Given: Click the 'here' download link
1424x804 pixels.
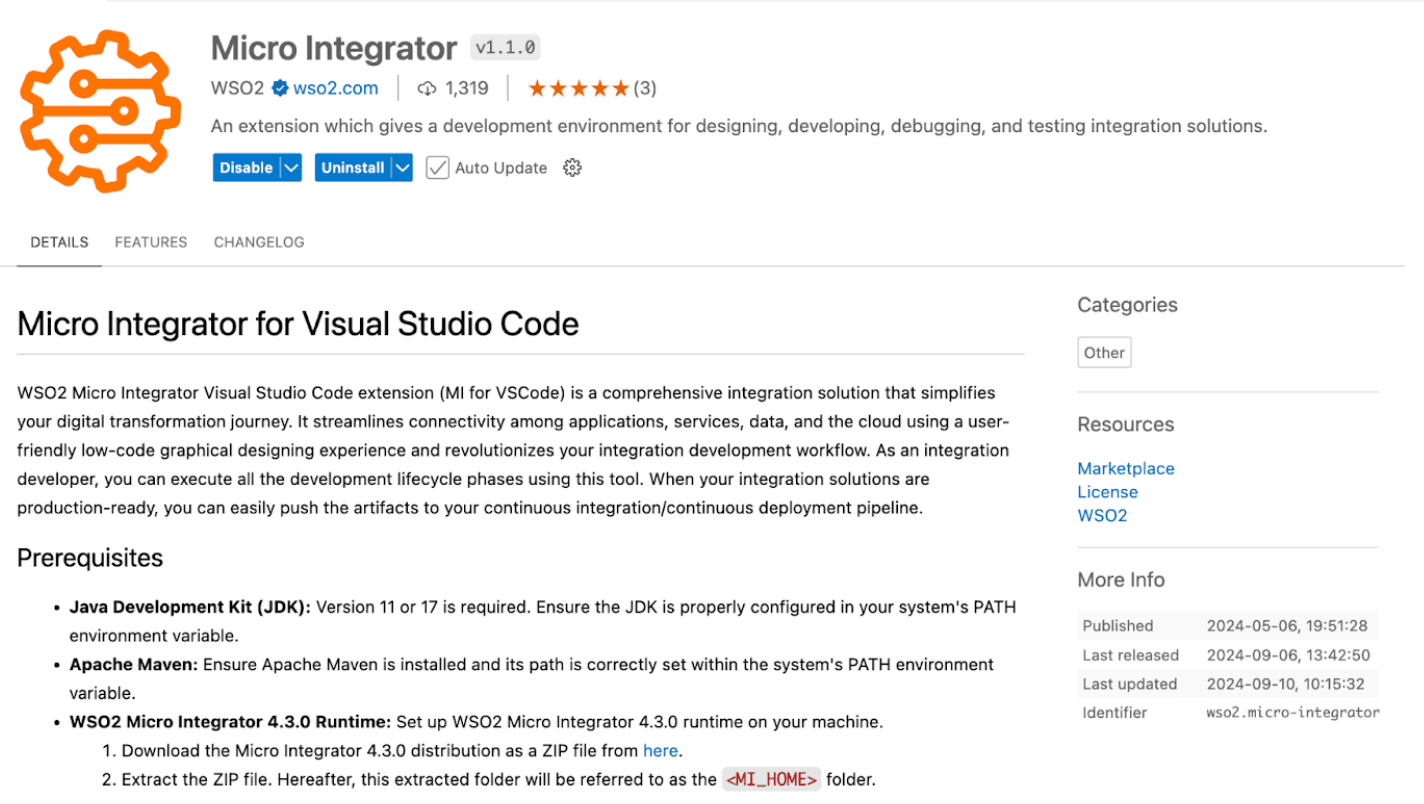Looking at the screenshot, I should click(660, 750).
